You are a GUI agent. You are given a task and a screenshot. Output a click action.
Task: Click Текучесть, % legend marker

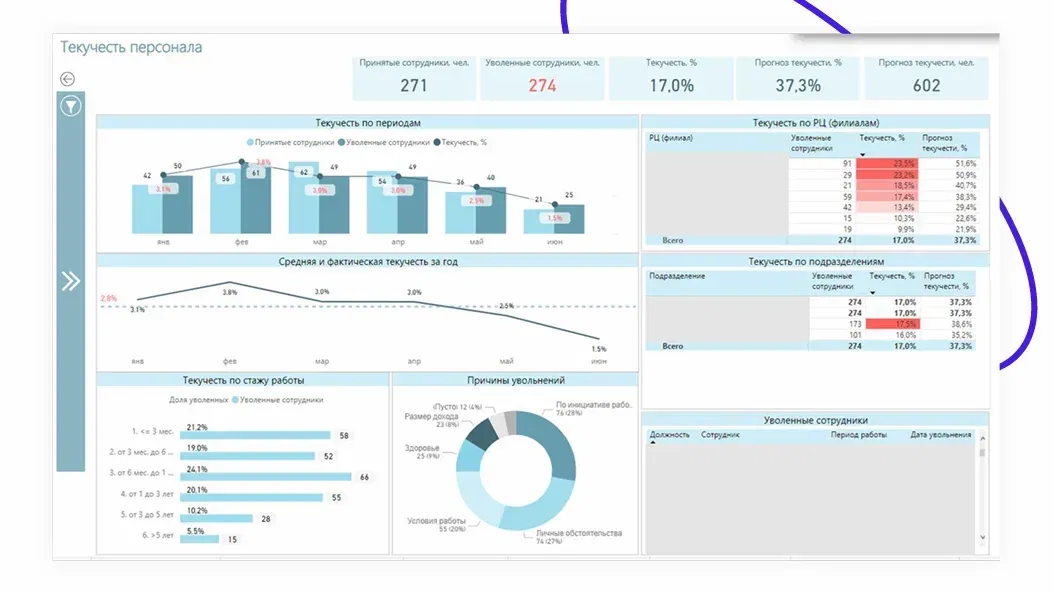click(x=436, y=143)
